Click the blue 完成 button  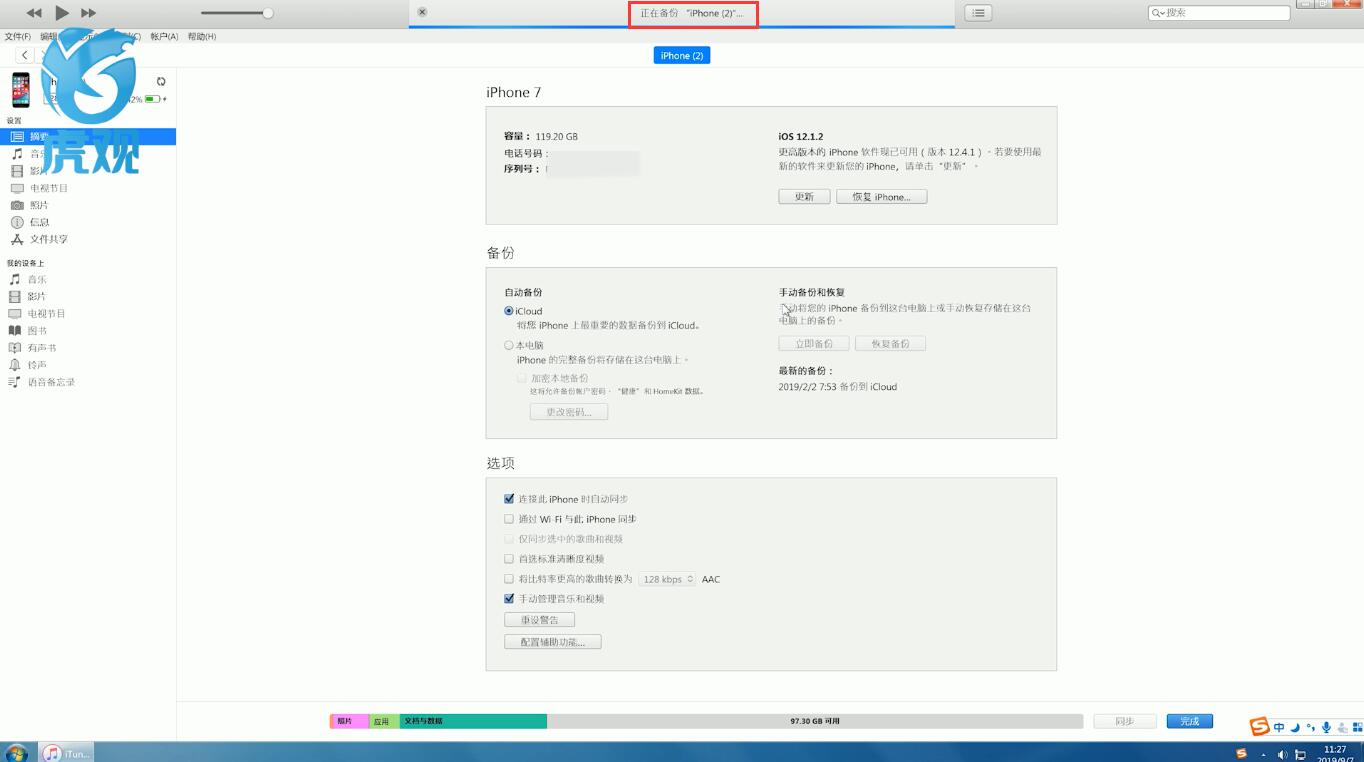1189,721
